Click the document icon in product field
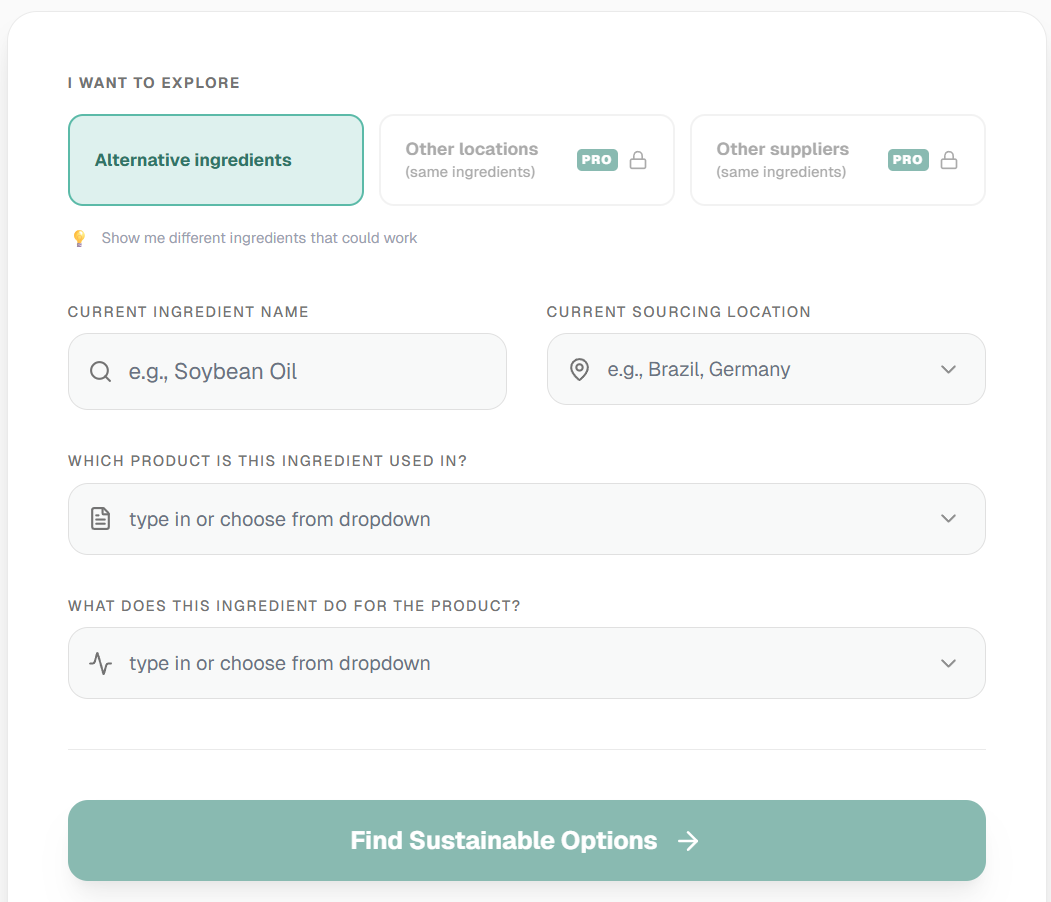 click(x=100, y=519)
